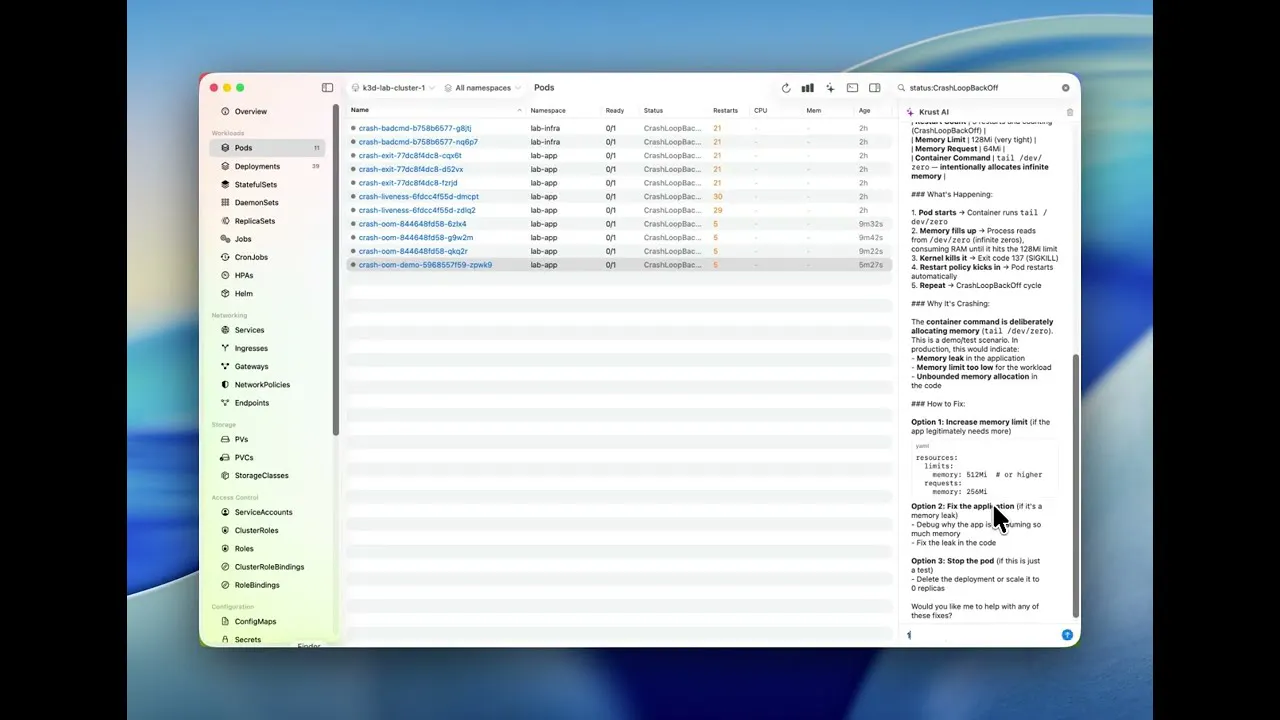Open the All namespaces dropdown
The width and height of the screenshot is (1280, 720).
click(x=482, y=88)
